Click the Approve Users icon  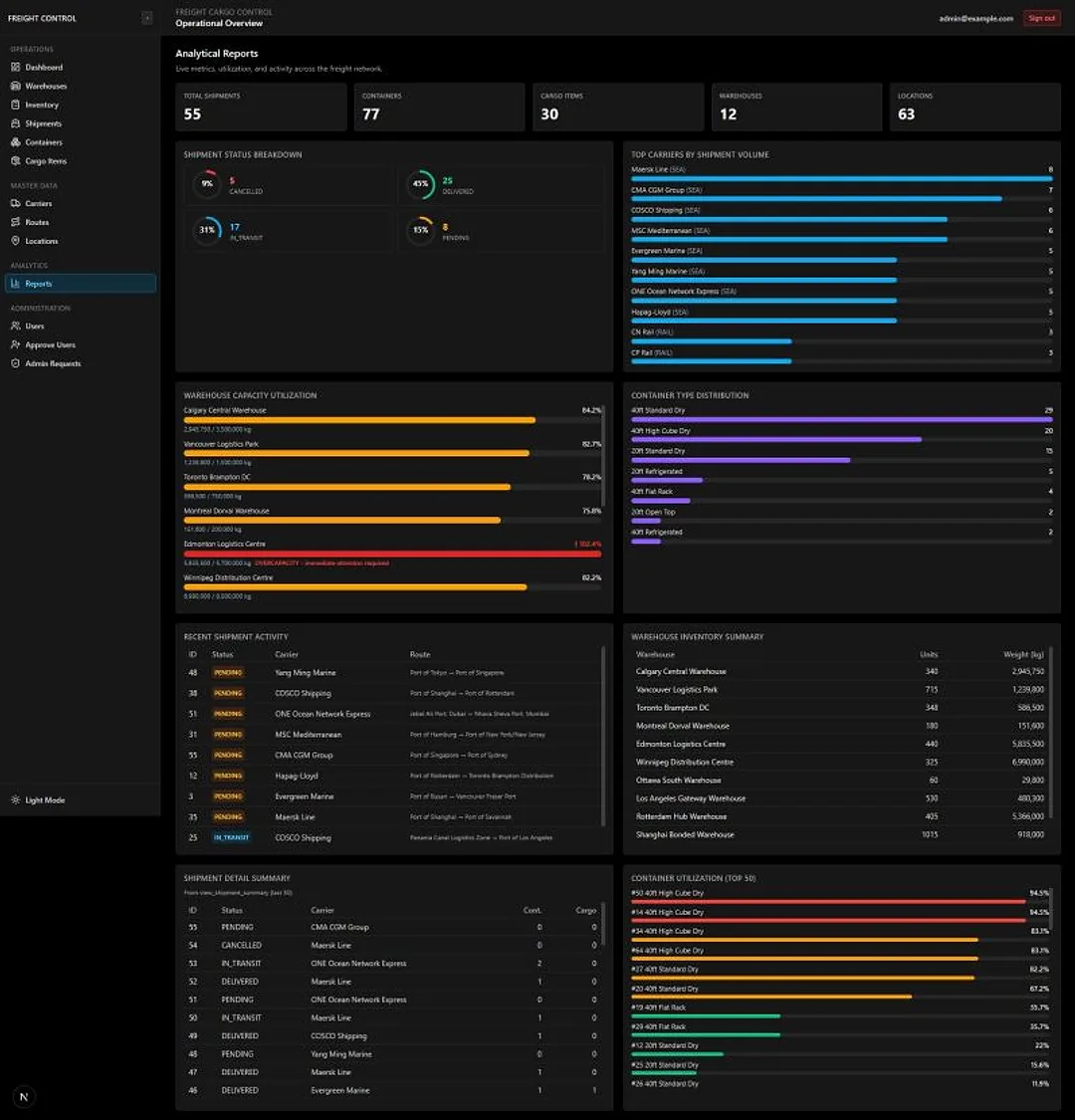click(x=16, y=344)
